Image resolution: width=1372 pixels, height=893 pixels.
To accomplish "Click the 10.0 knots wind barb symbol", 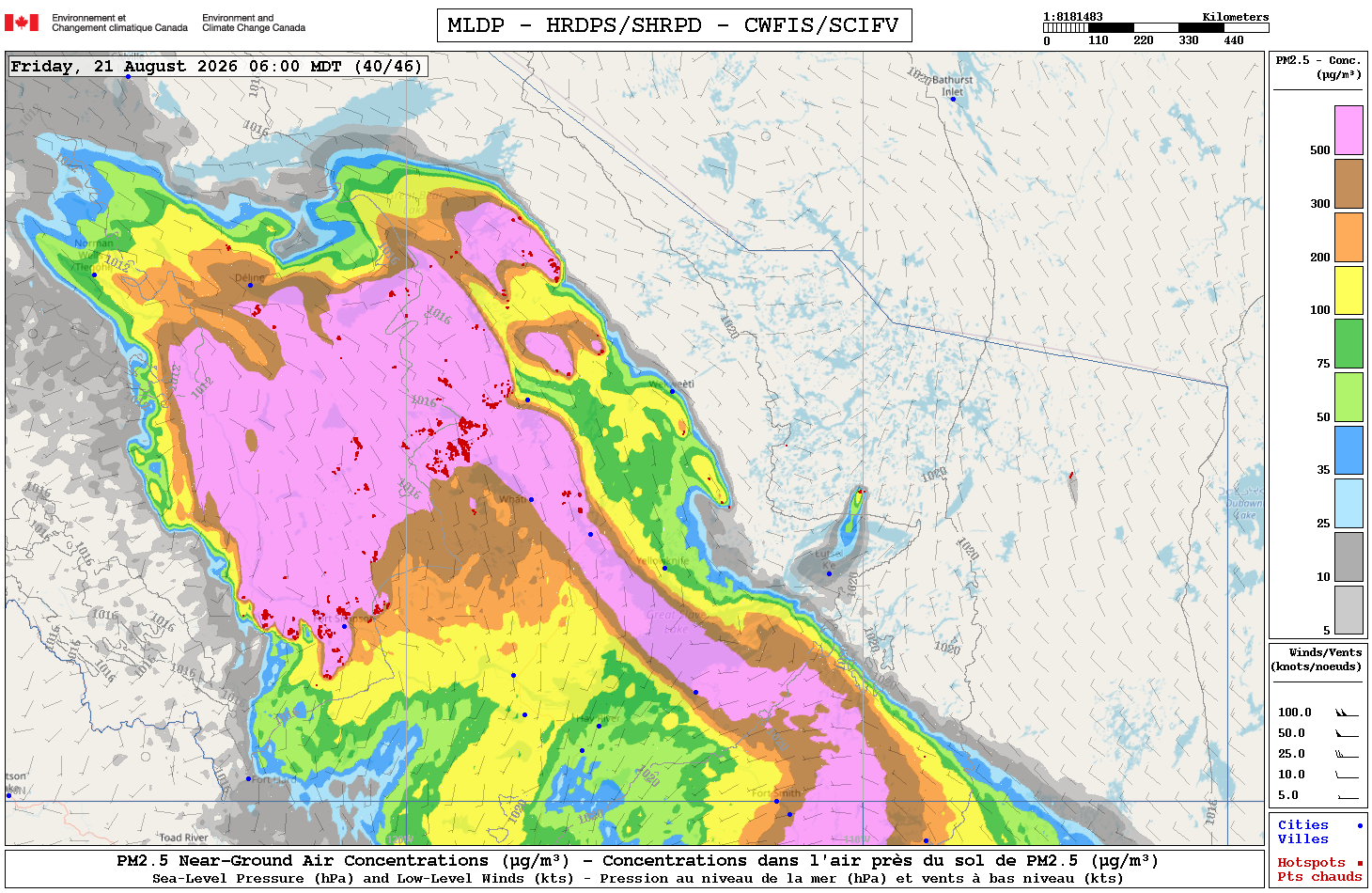I will 1347,775.
